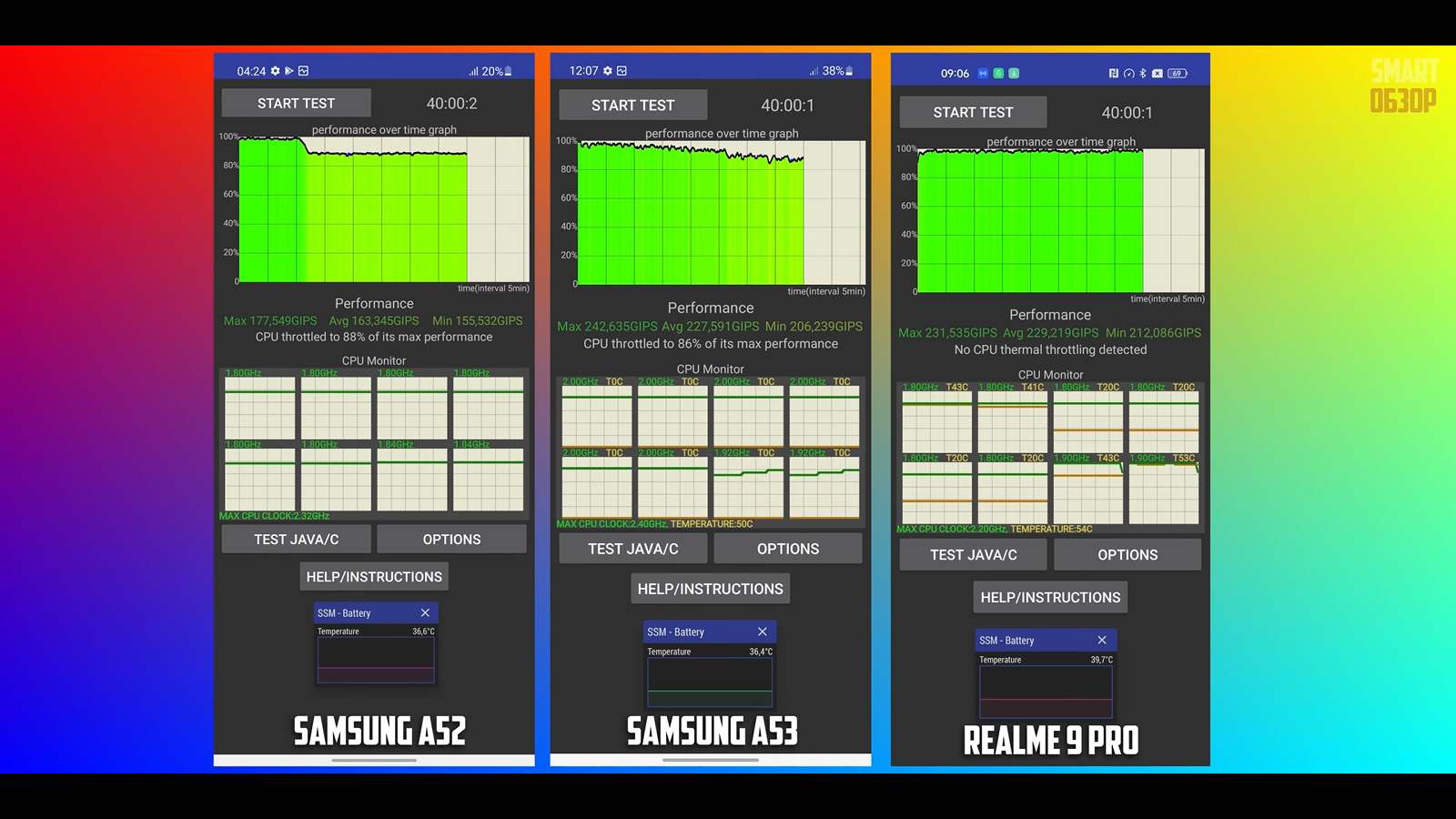
Task: Select the Realme core graph labeled 1.90GHz T43C
Action: click(1088, 493)
